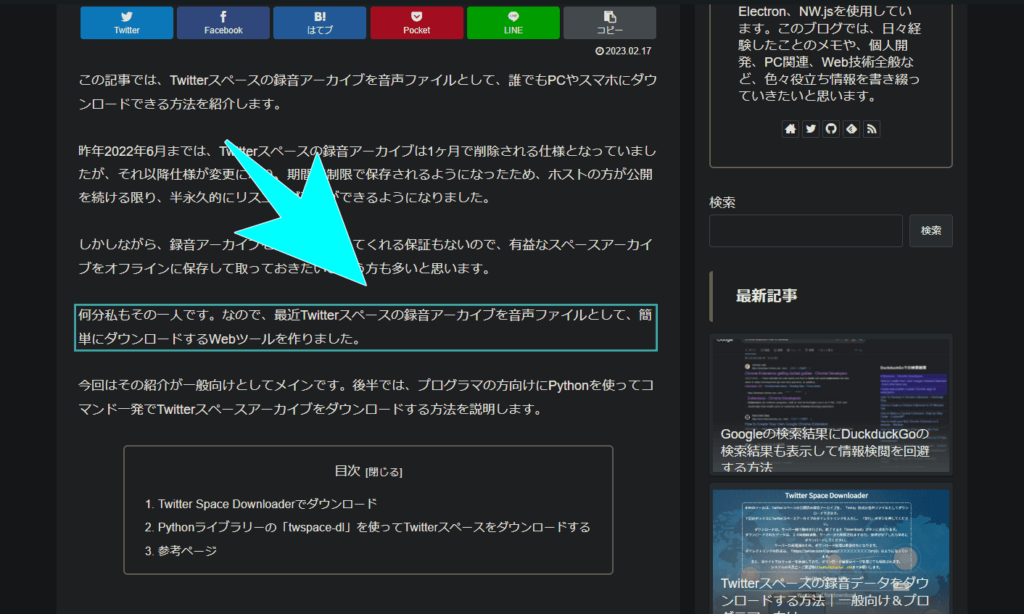
Task: Click the sidebar search text field
Action: pyautogui.click(x=805, y=231)
